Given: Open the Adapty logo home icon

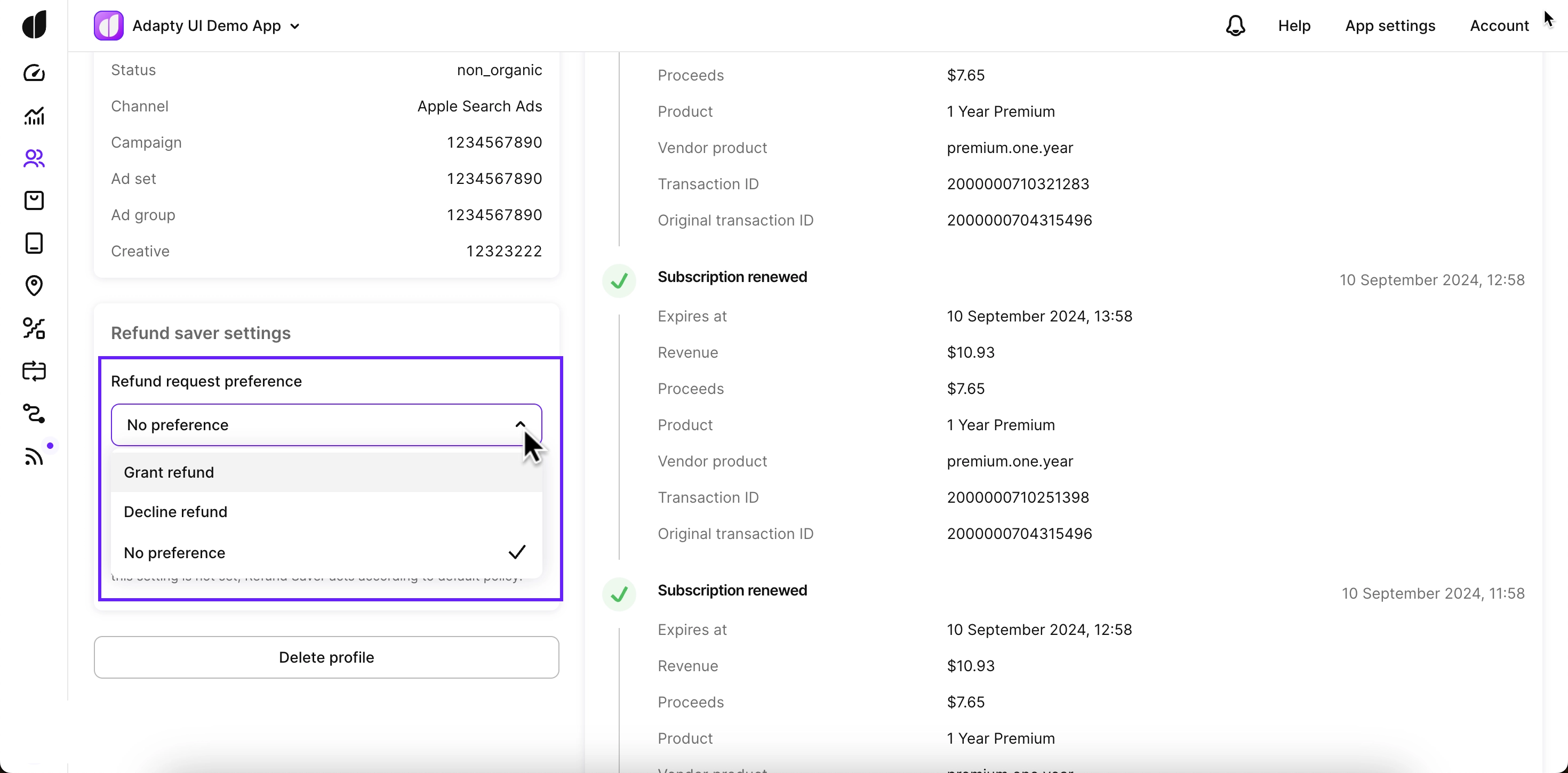Looking at the screenshot, I should point(35,25).
